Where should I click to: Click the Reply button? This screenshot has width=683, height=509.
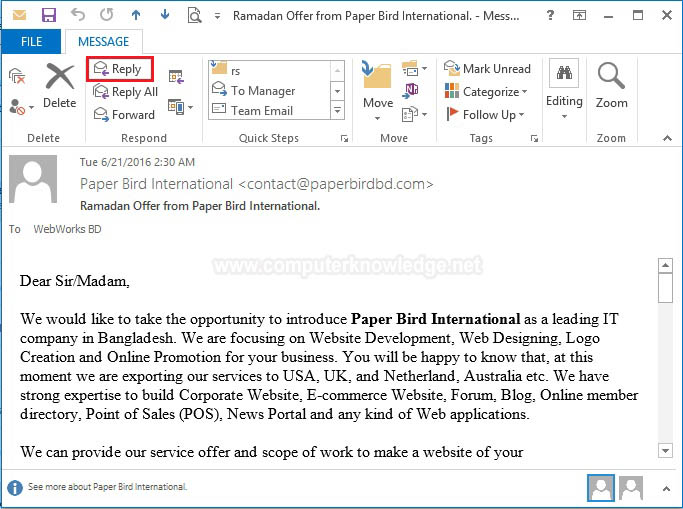[x=119, y=69]
